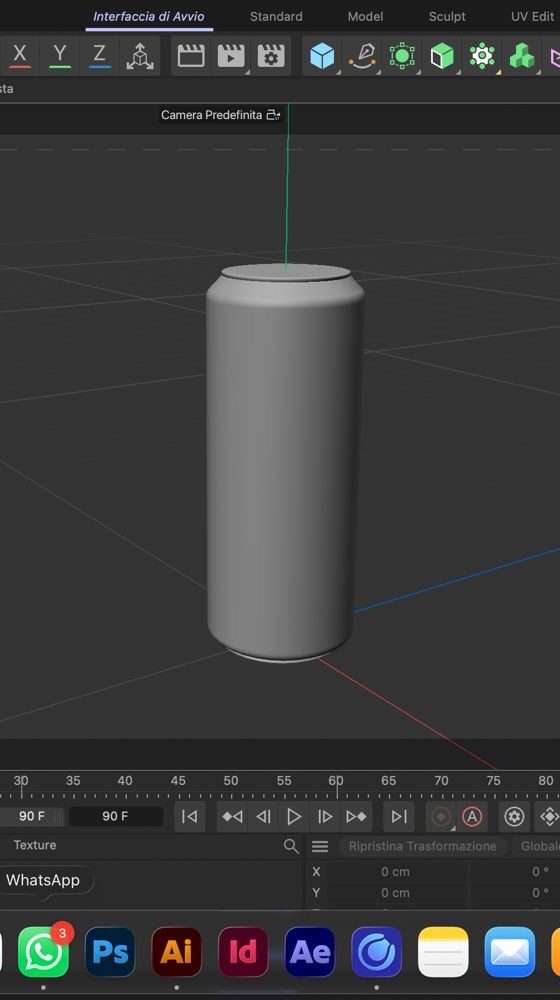Play the animation forward
The height and width of the screenshot is (1000, 560).
point(293,816)
